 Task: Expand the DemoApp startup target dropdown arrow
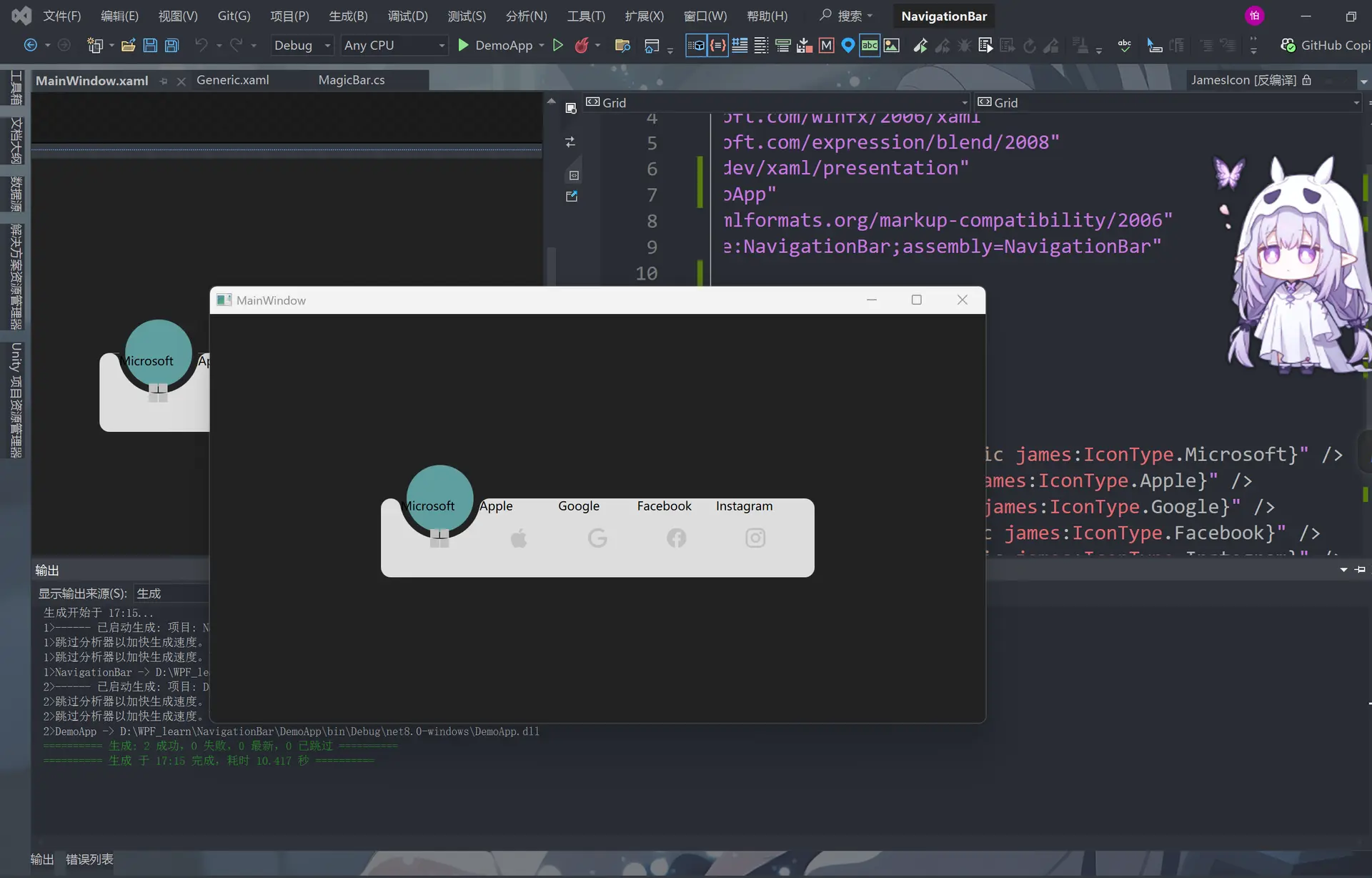[541, 45]
